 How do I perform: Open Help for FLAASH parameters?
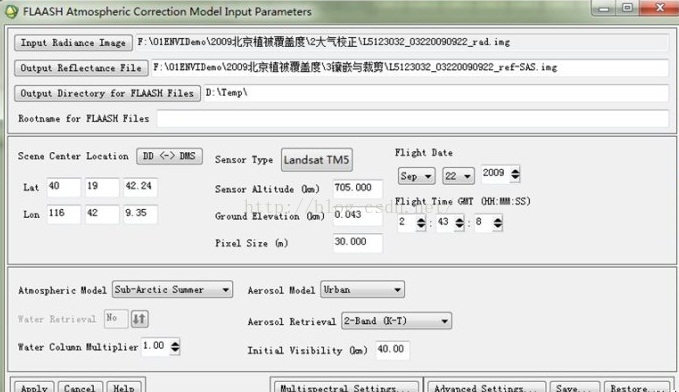124,387
